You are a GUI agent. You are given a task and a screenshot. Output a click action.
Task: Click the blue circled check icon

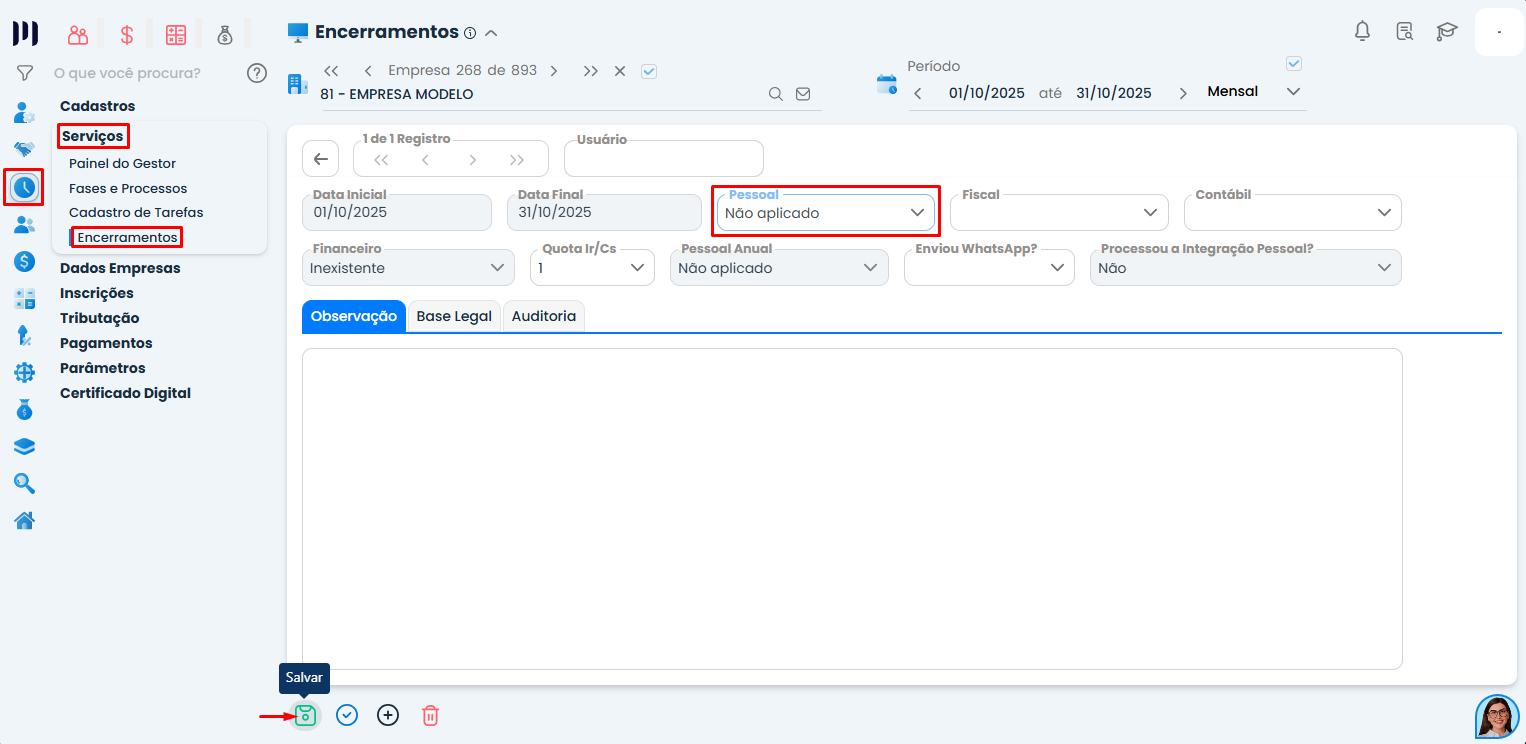click(x=347, y=715)
